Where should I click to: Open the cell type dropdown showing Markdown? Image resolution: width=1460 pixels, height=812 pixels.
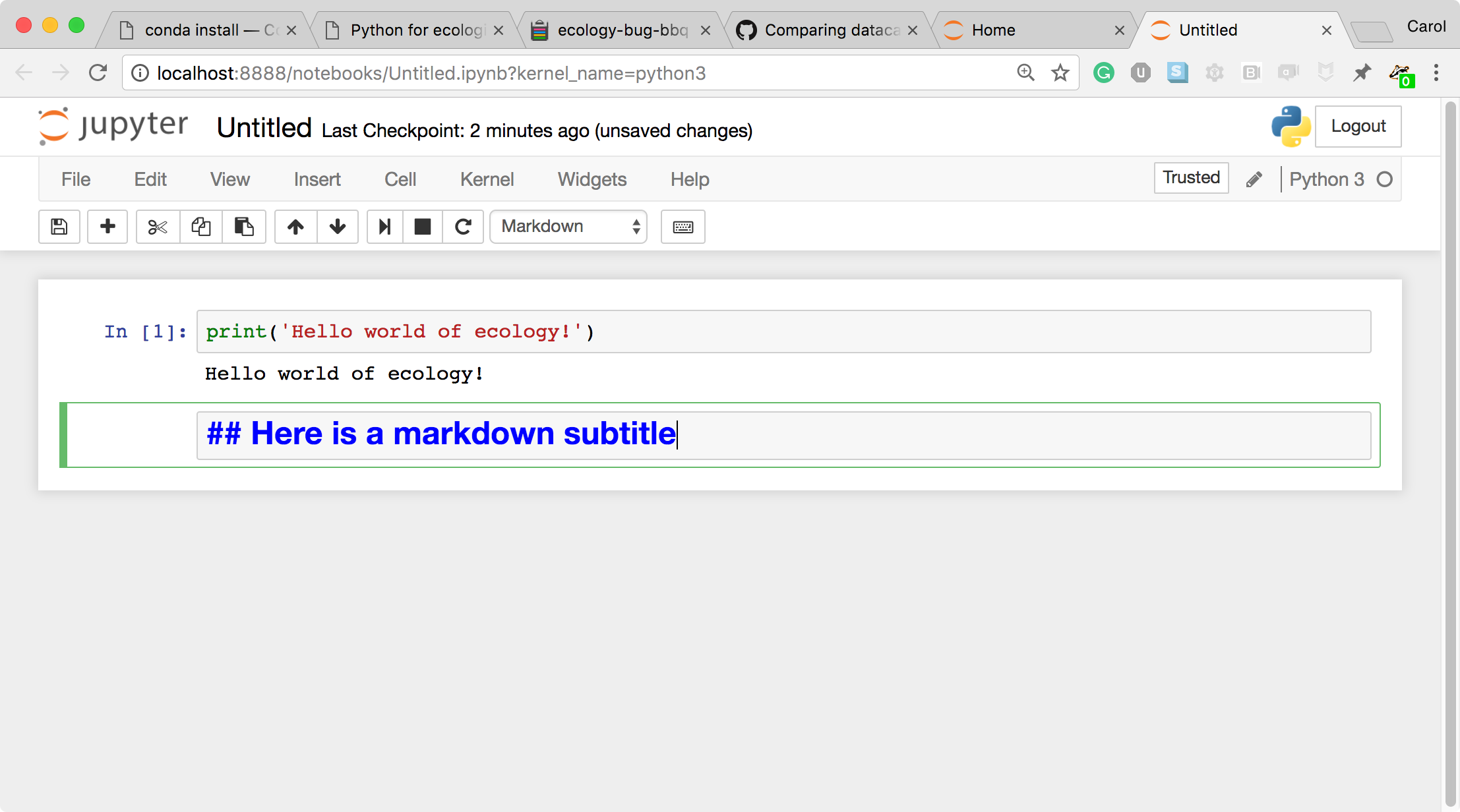tap(568, 227)
